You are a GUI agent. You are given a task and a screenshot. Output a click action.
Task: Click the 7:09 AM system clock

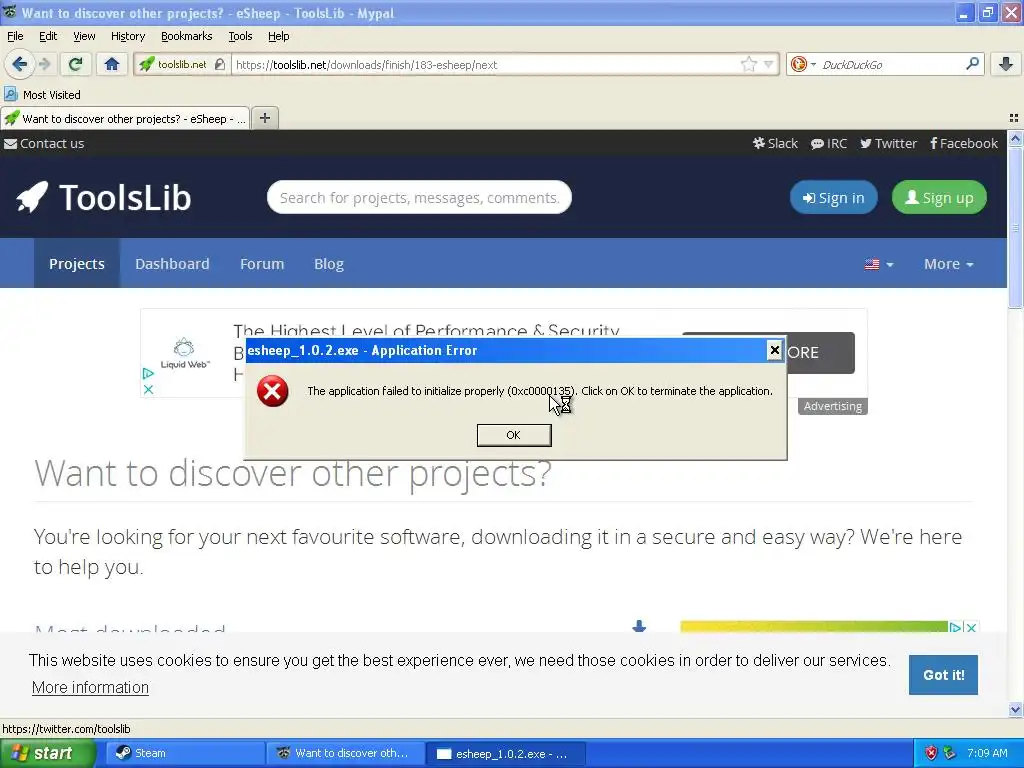987,753
